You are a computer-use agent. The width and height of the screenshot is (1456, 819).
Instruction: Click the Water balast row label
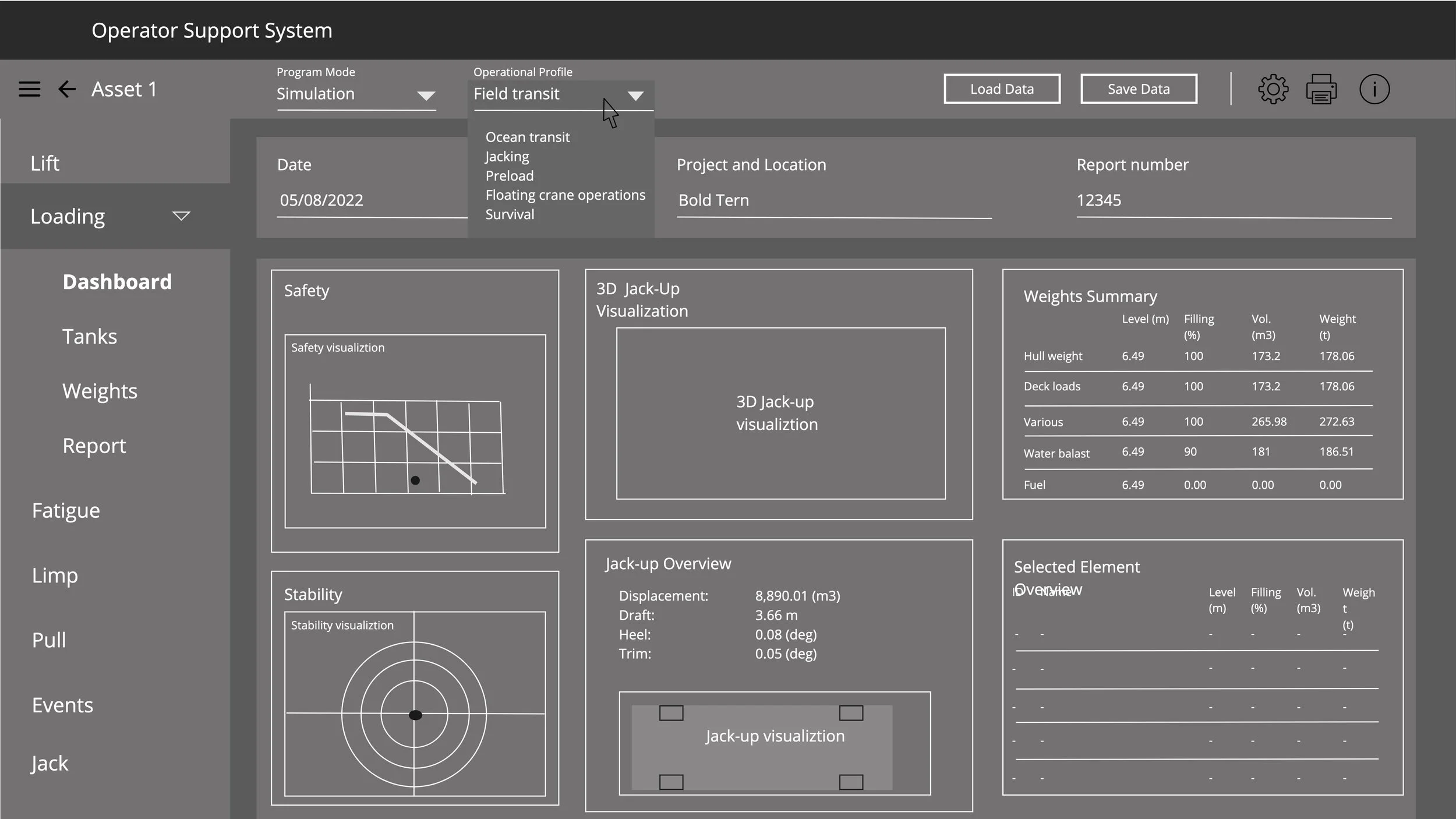pos(1056,453)
